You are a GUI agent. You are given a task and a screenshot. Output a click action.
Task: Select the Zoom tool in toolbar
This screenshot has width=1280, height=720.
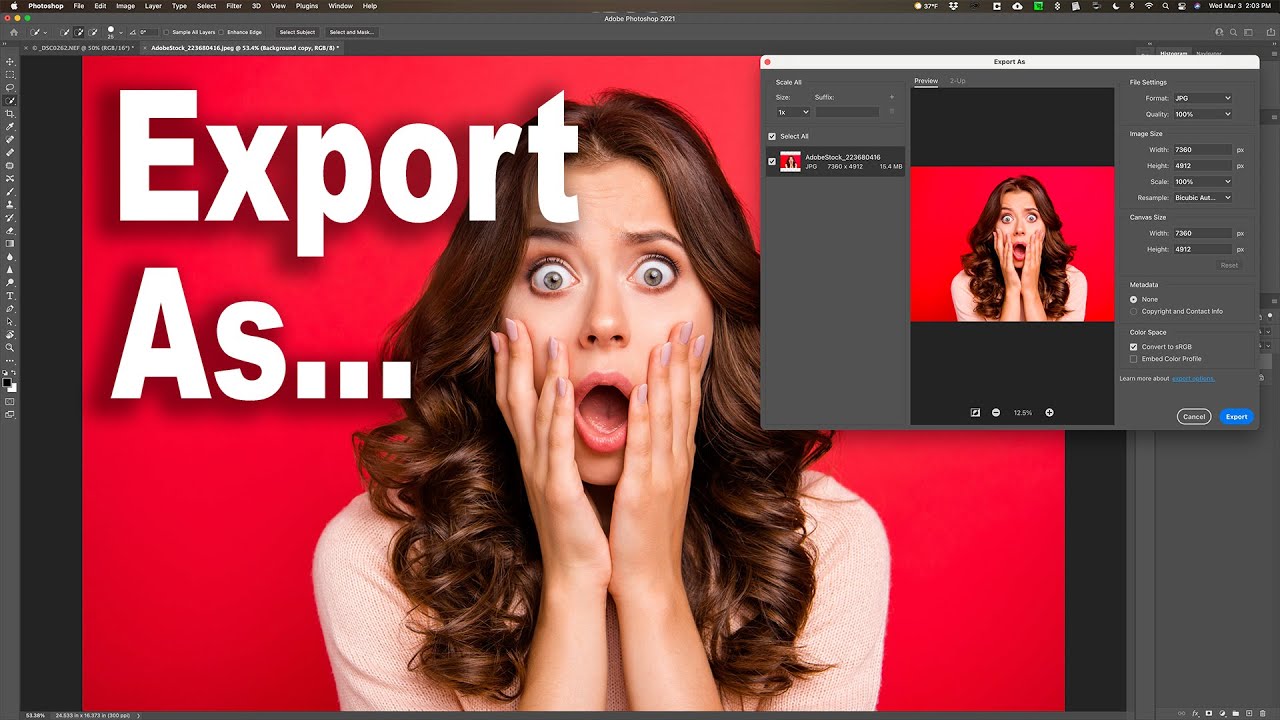point(11,348)
